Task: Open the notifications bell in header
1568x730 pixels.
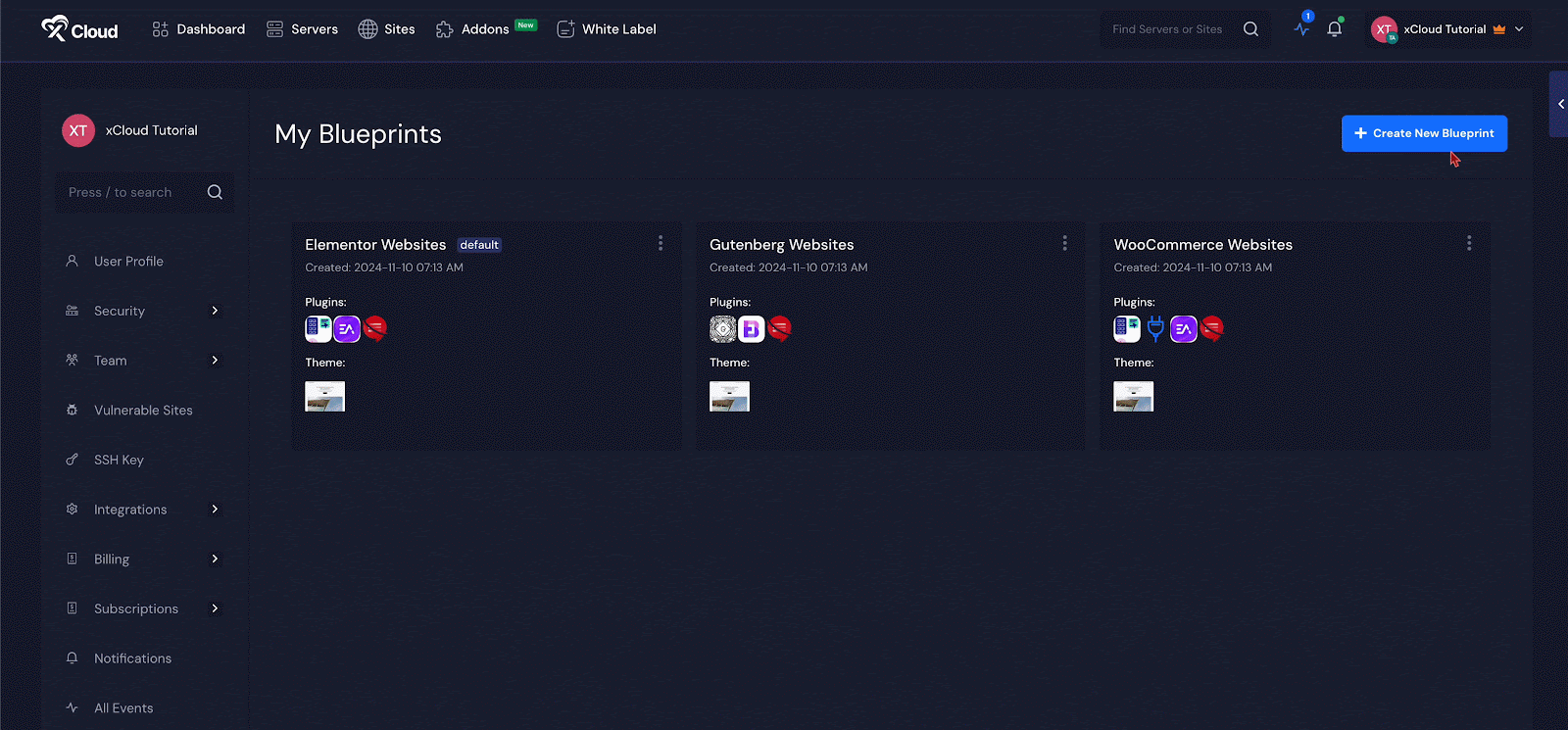Action: [1335, 28]
